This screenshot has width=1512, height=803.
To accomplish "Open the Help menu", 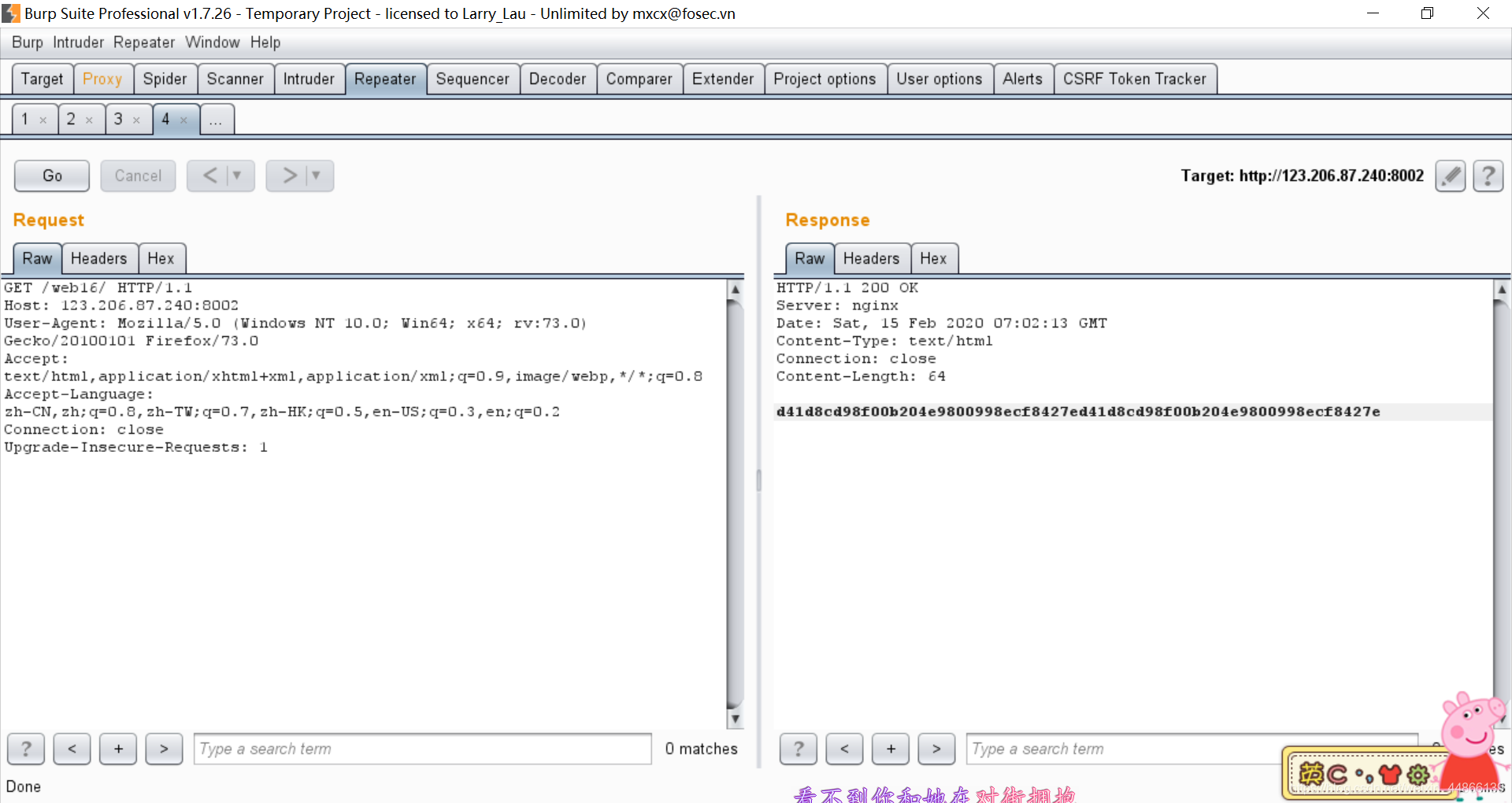I will pyautogui.click(x=265, y=43).
